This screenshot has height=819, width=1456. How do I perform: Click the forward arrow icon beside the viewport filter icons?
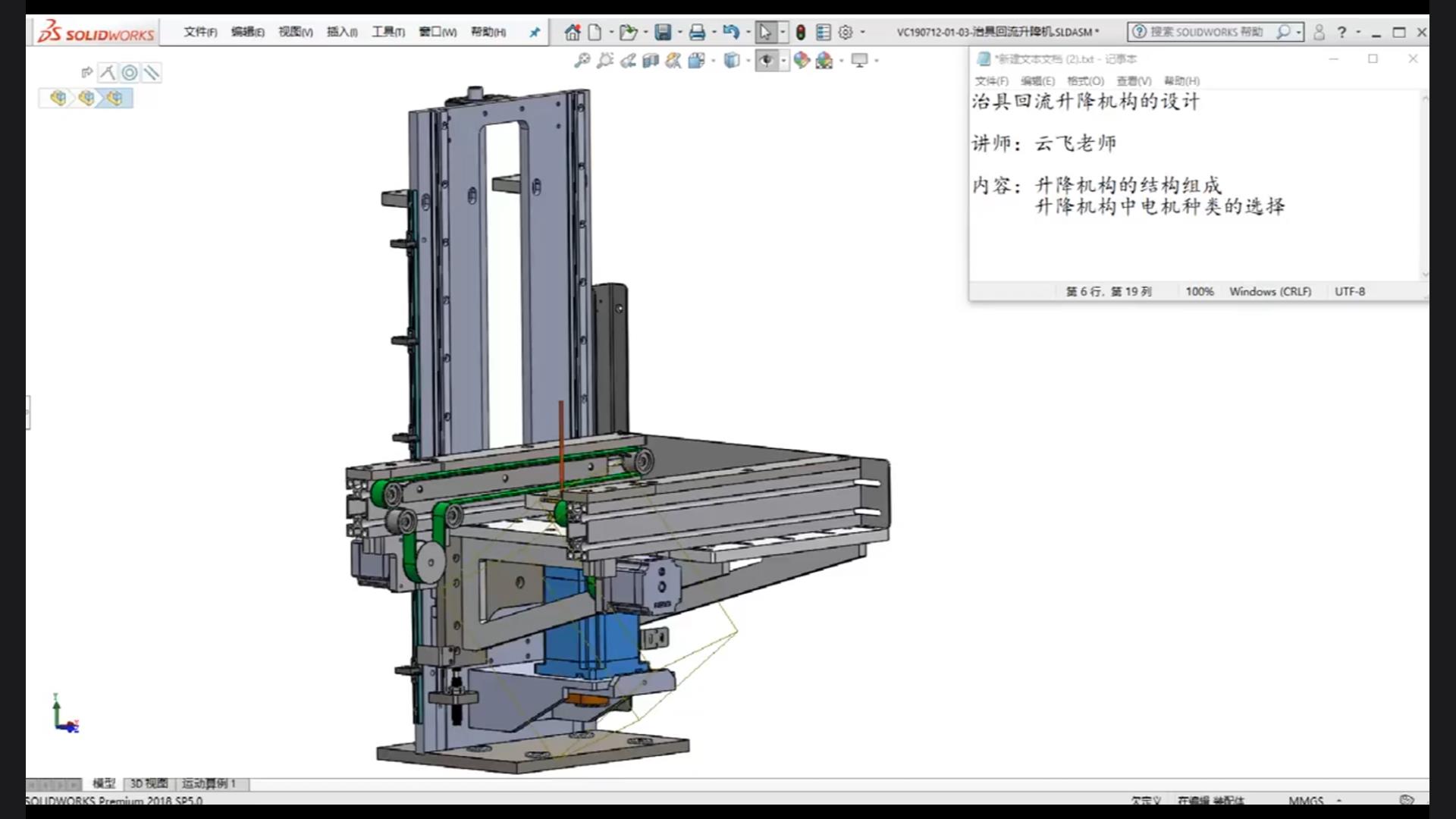point(87,73)
